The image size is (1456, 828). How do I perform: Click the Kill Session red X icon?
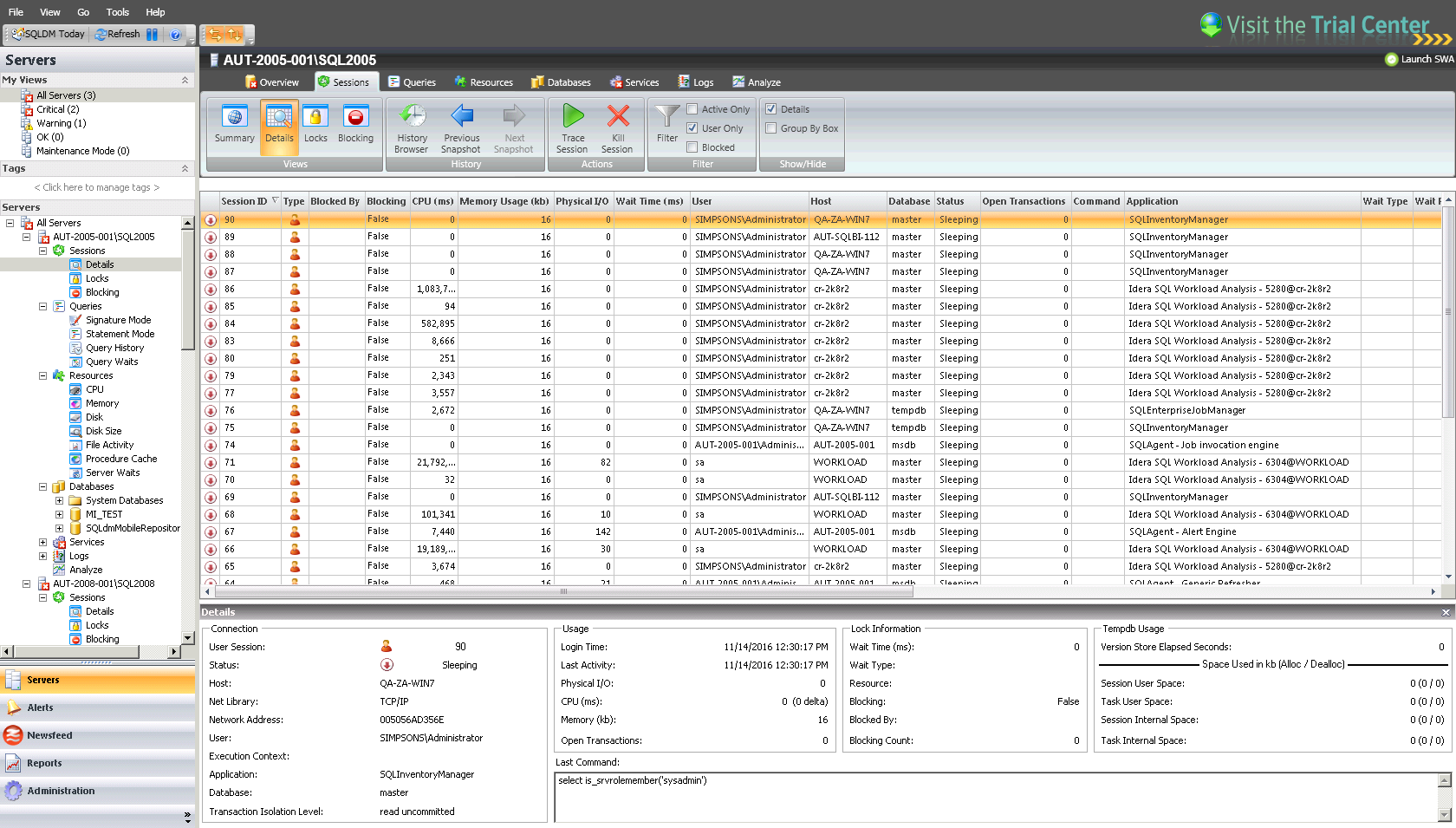pos(617,117)
